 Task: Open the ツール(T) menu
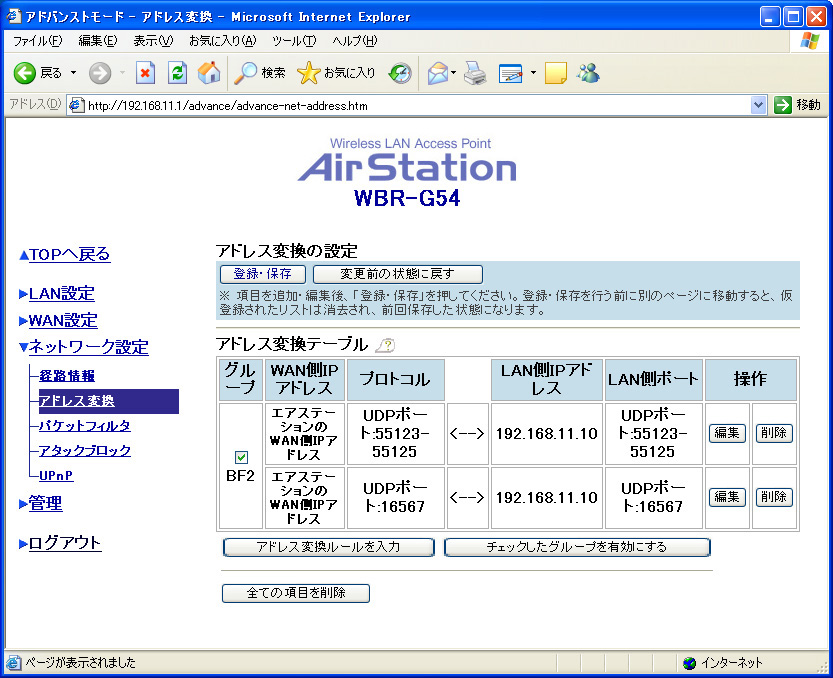click(x=293, y=41)
